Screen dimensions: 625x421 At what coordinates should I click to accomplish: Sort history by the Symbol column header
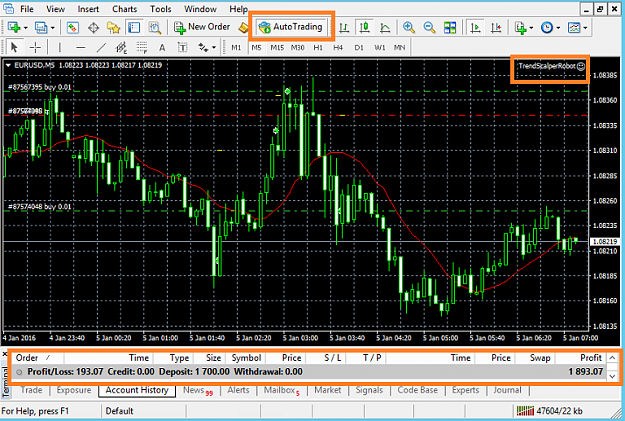tap(246, 358)
